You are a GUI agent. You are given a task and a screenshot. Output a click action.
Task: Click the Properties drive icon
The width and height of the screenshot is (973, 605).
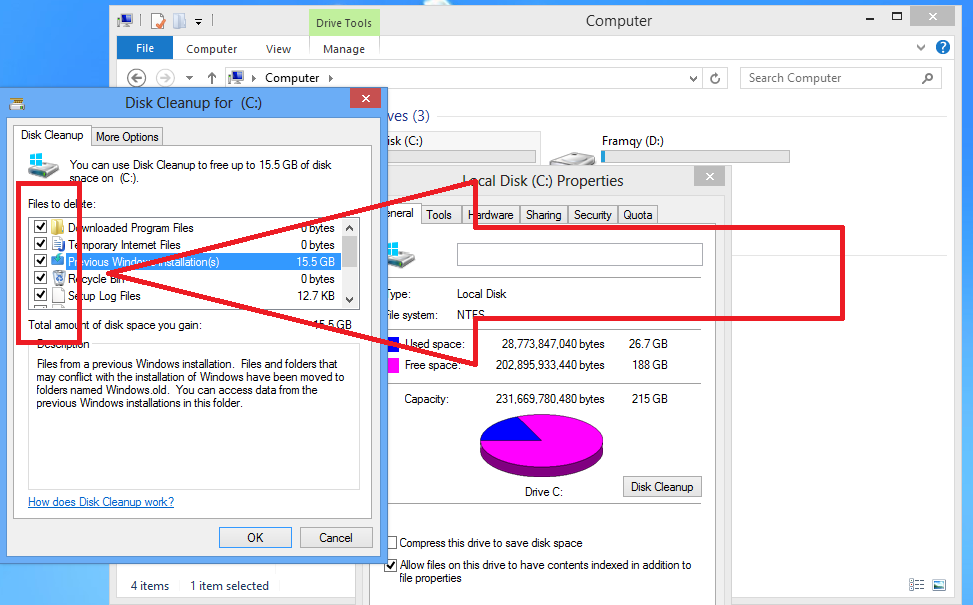[401, 255]
